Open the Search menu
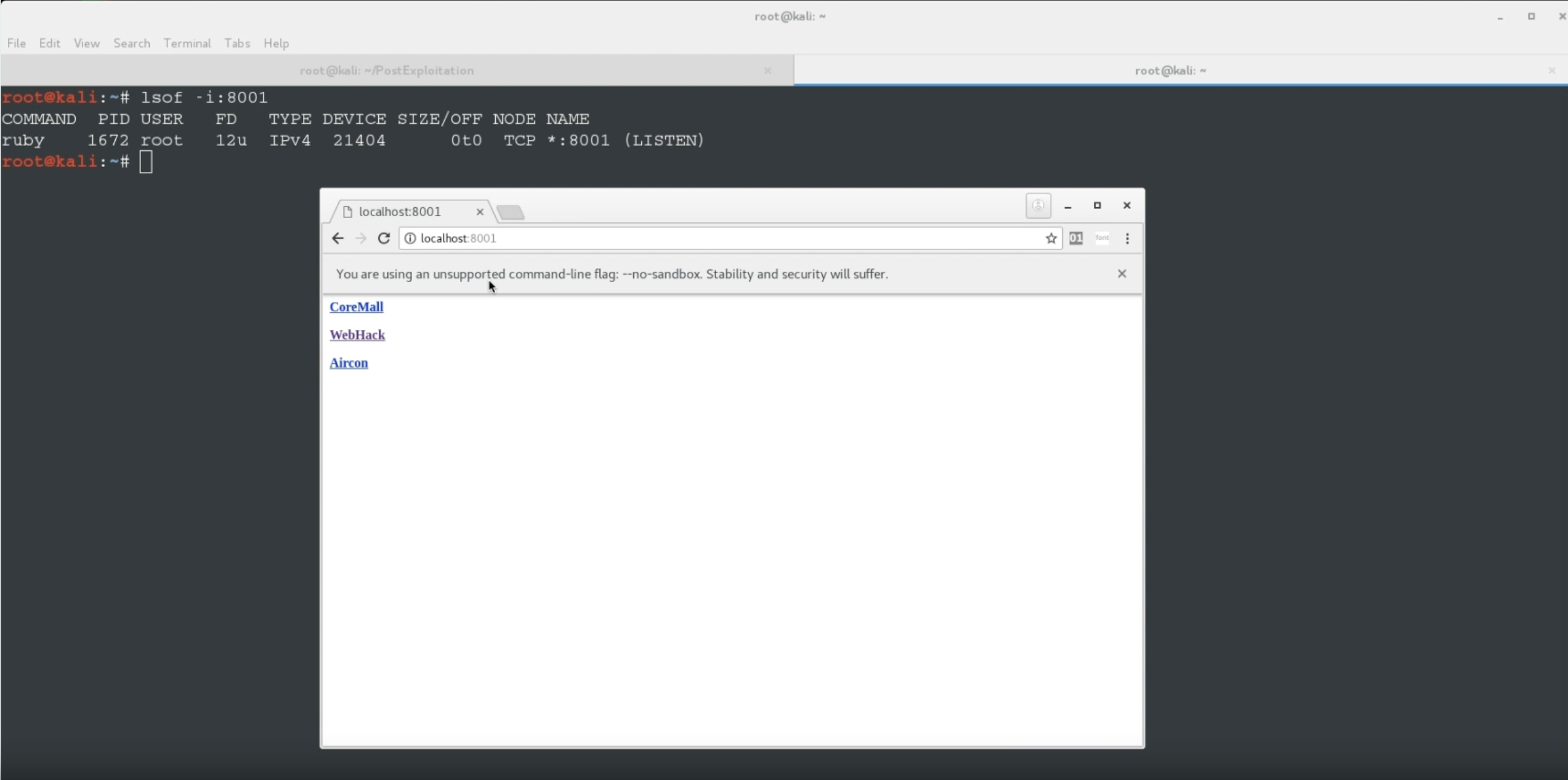Screen dimensions: 1568x780 [132, 43]
